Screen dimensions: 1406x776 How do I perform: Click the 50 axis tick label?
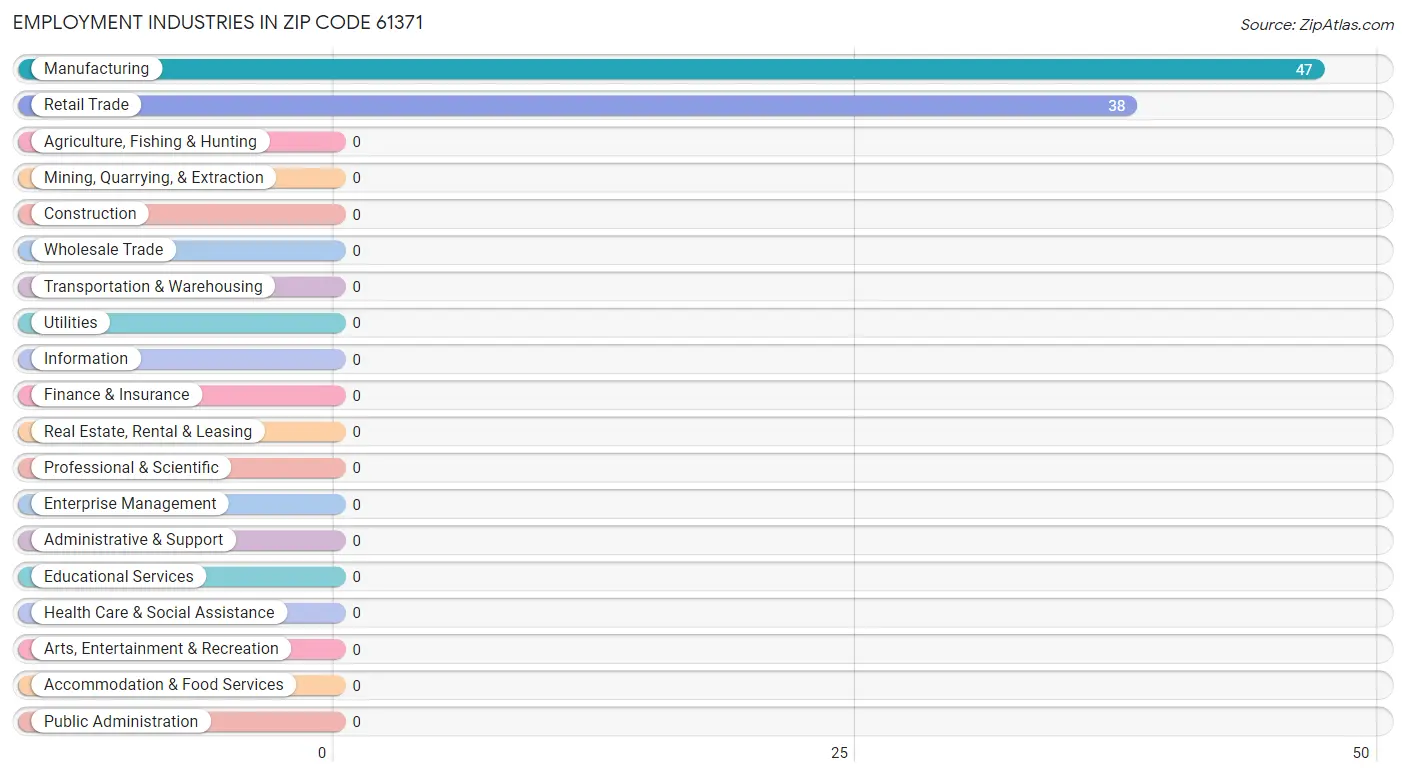[1361, 753]
